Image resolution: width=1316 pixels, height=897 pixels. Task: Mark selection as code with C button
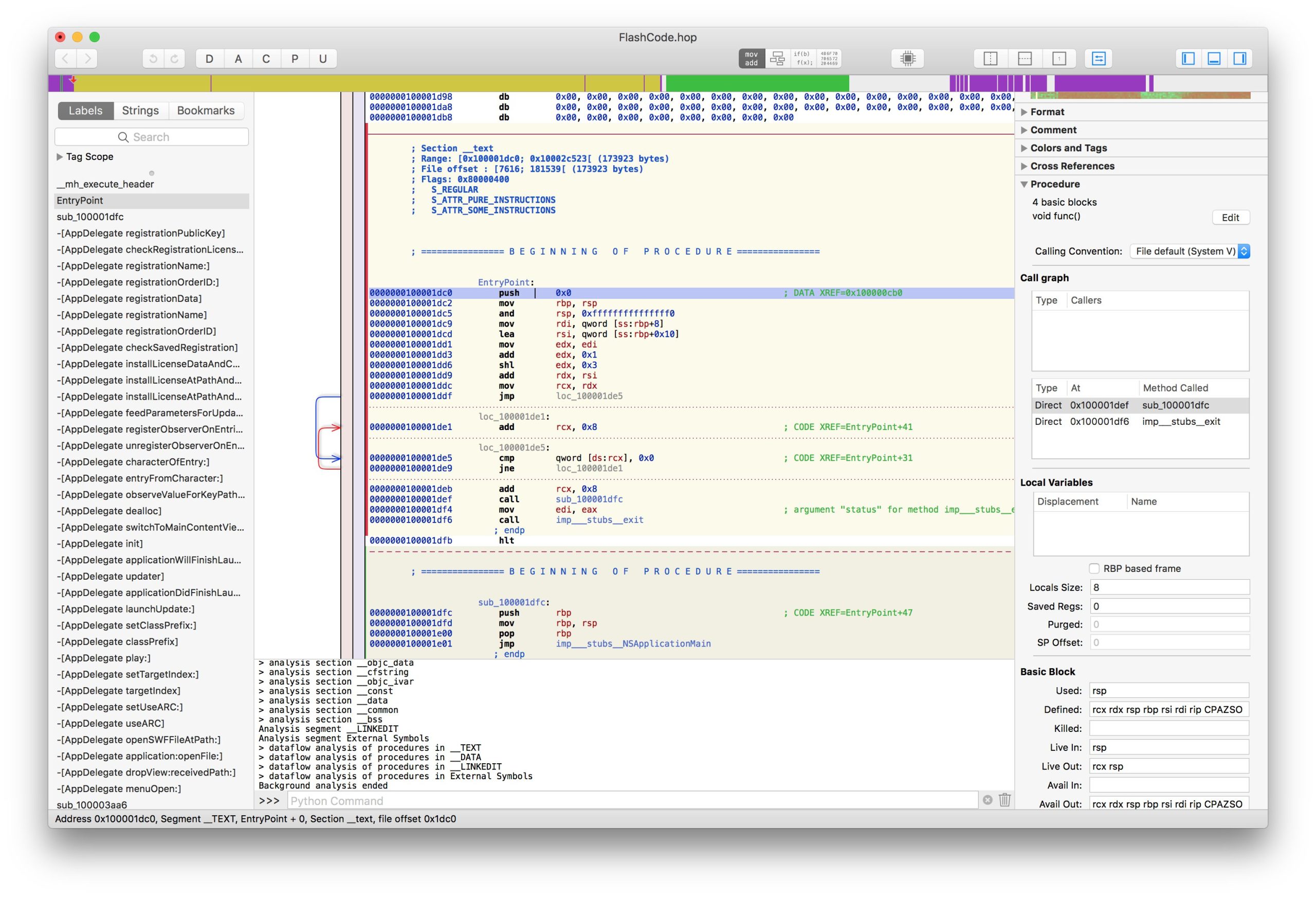click(266, 58)
